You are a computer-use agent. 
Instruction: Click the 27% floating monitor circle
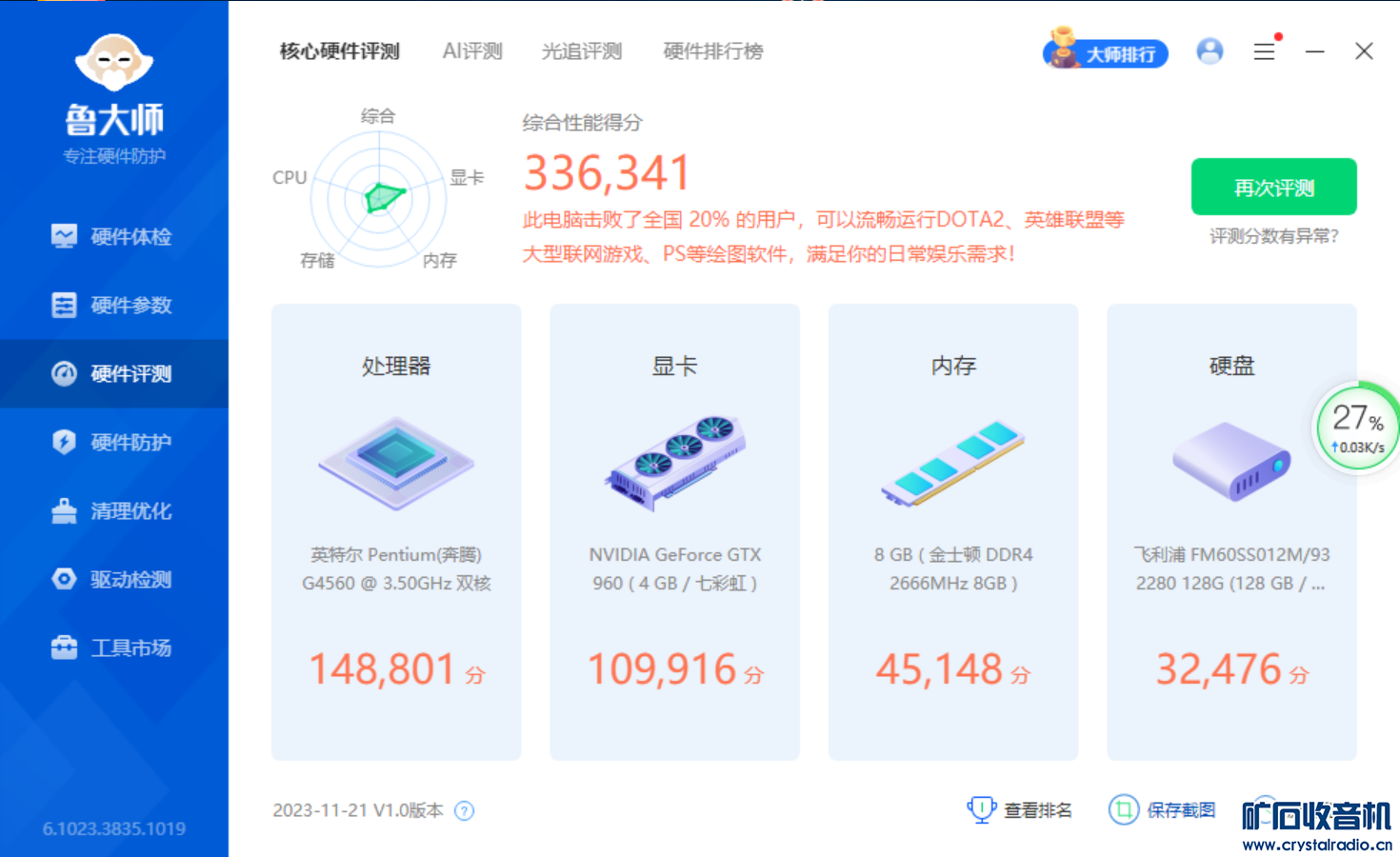click(1358, 428)
